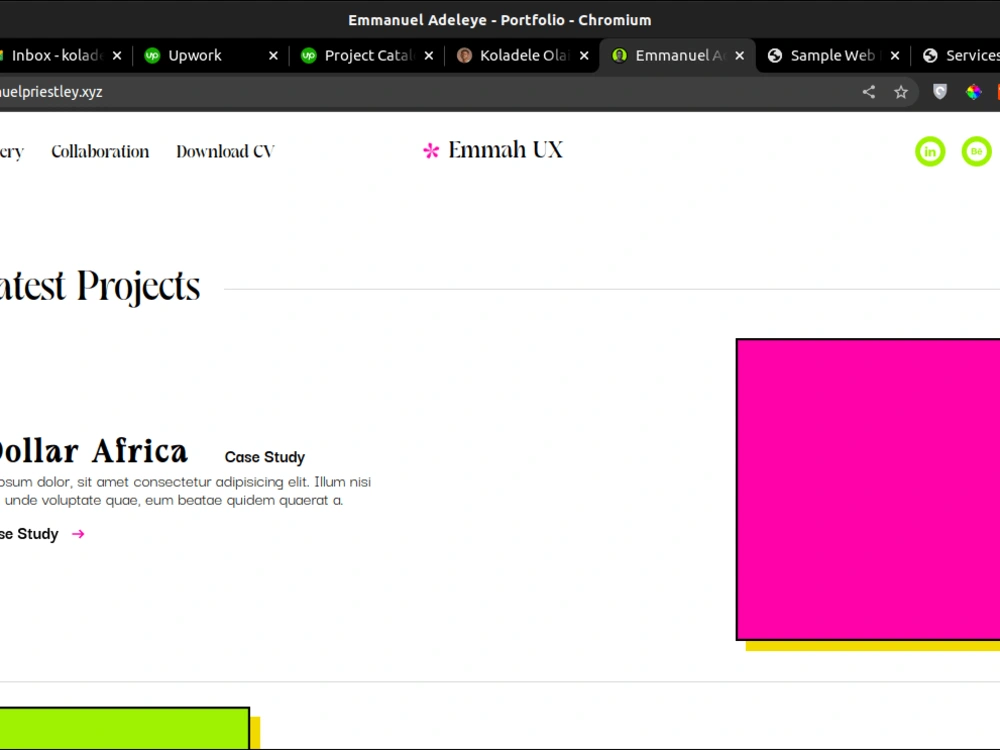The height and width of the screenshot is (750, 1000).
Task: Click the Dollar Africa project title
Action: pyautogui.click(x=93, y=451)
